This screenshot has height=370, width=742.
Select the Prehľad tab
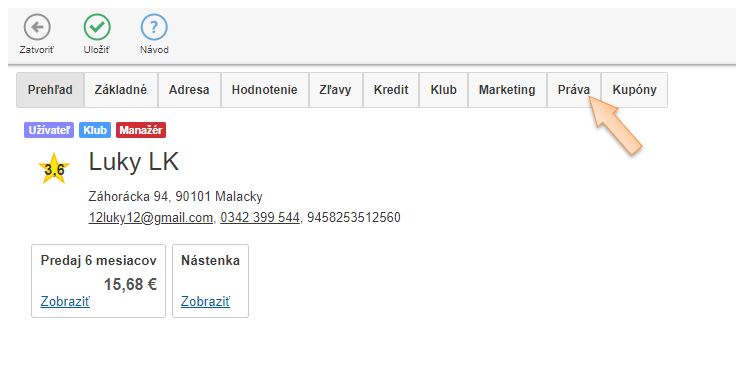coord(50,90)
